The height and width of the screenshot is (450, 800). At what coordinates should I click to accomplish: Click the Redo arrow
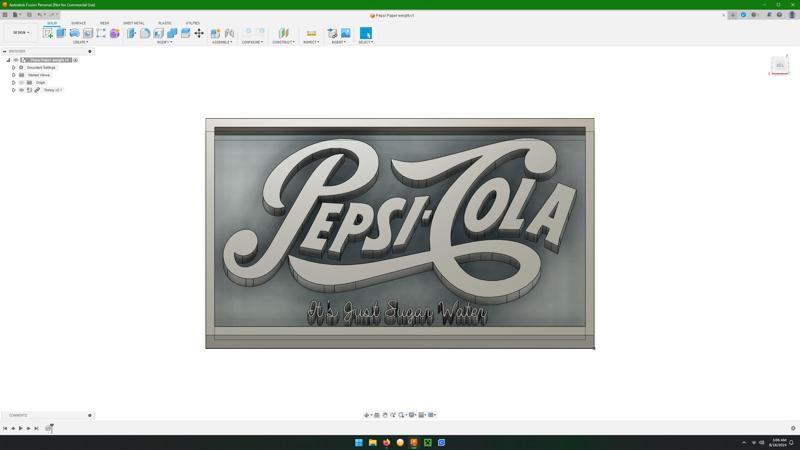(x=52, y=15)
